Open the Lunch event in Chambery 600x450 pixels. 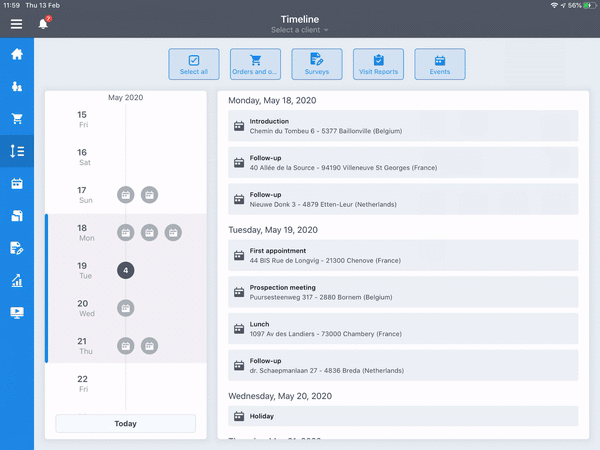[x=403, y=329]
